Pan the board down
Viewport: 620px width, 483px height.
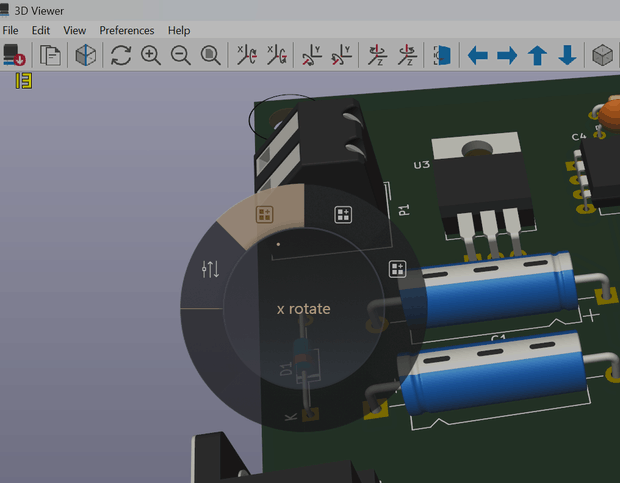(567, 55)
